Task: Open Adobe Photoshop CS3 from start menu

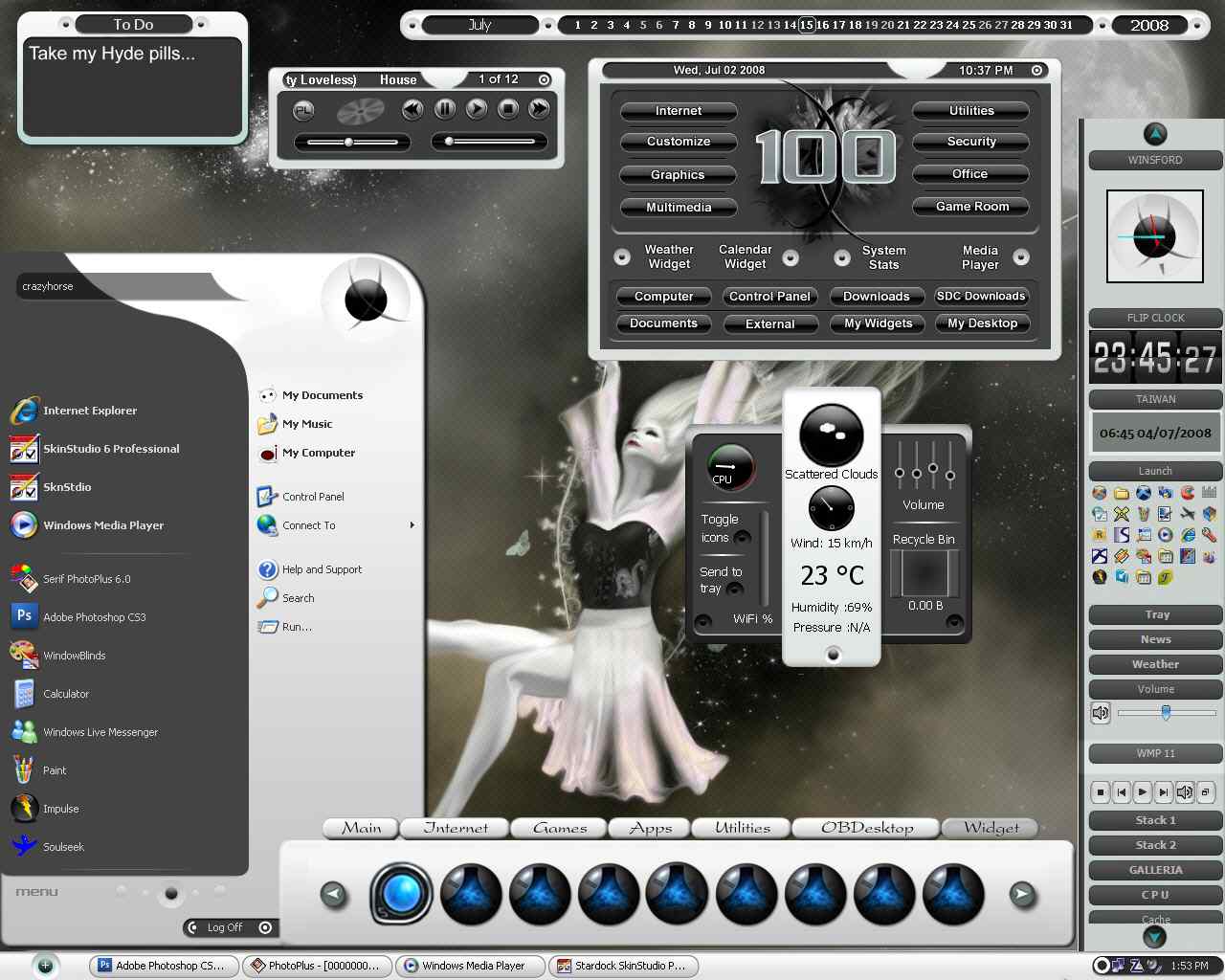Action: [x=78, y=617]
